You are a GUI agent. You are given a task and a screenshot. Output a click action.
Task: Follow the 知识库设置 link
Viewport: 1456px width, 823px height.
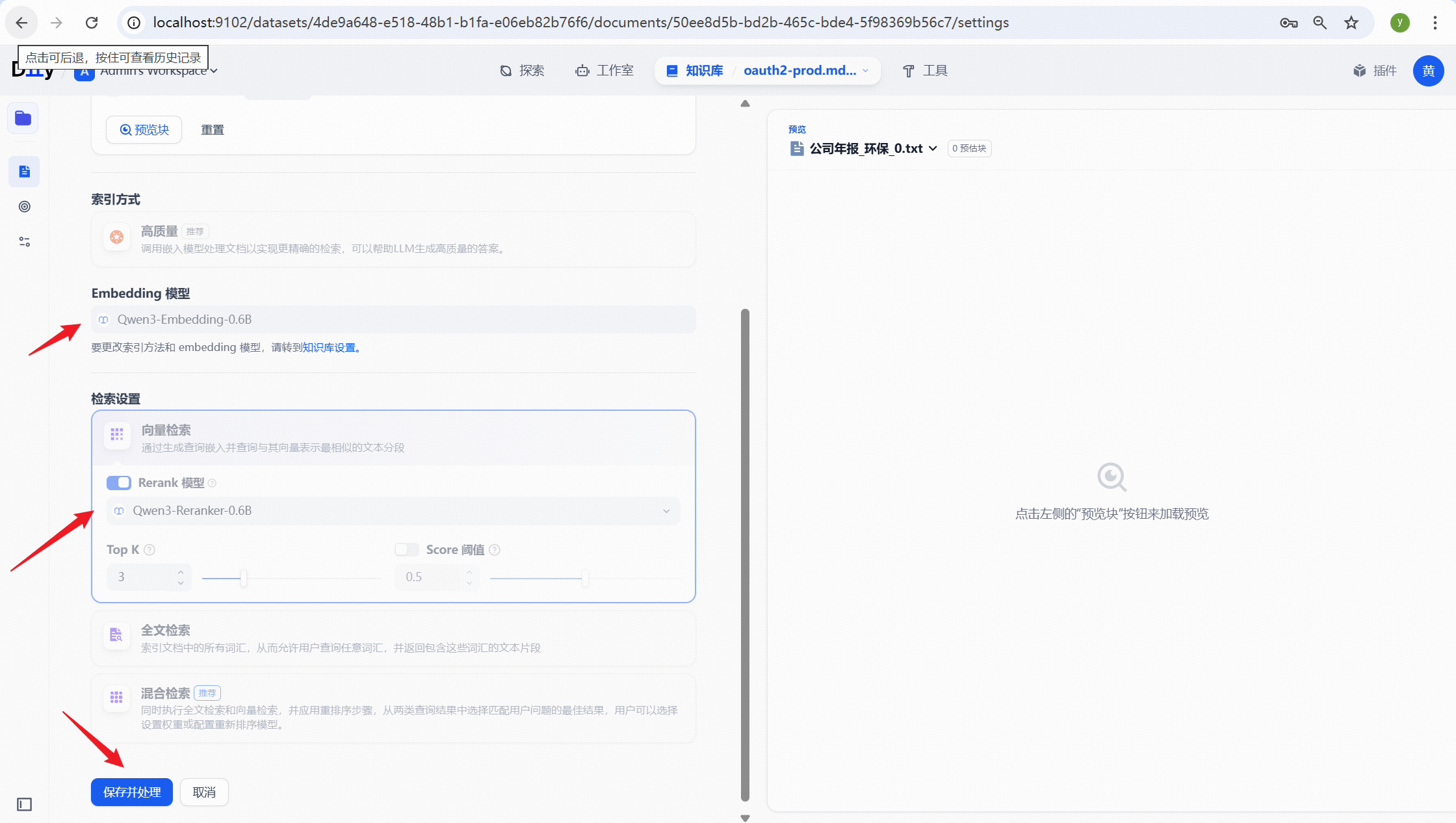pos(330,348)
